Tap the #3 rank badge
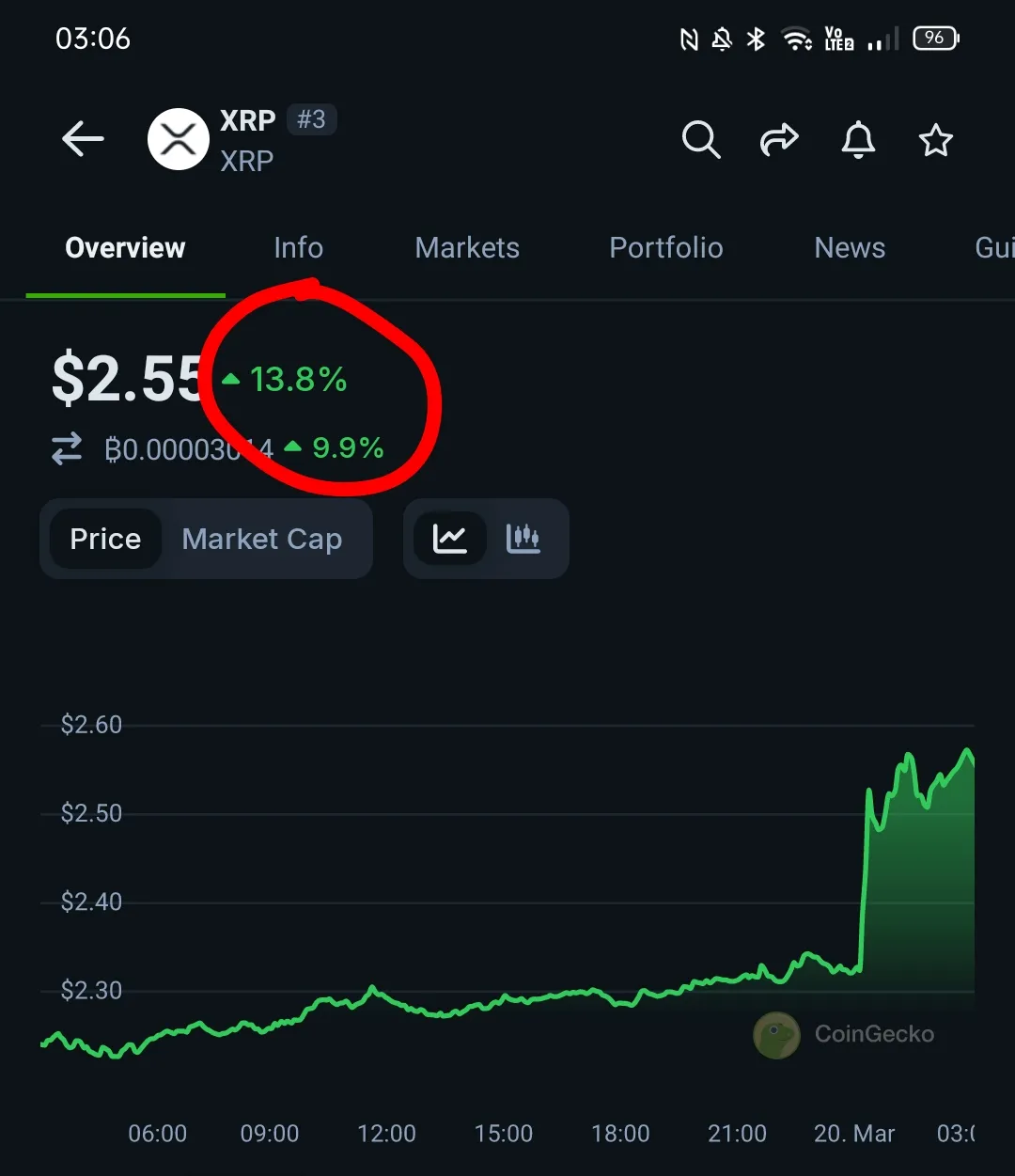The width and height of the screenshot is (1015, 1176). pos(311,119)
